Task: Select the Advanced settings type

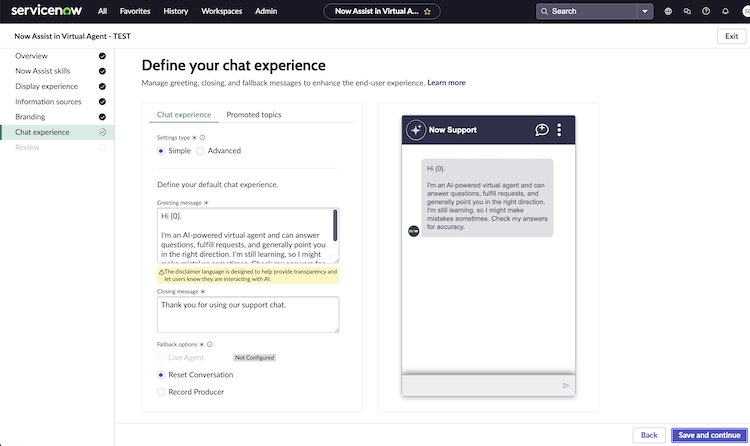Action: [200, 151]
